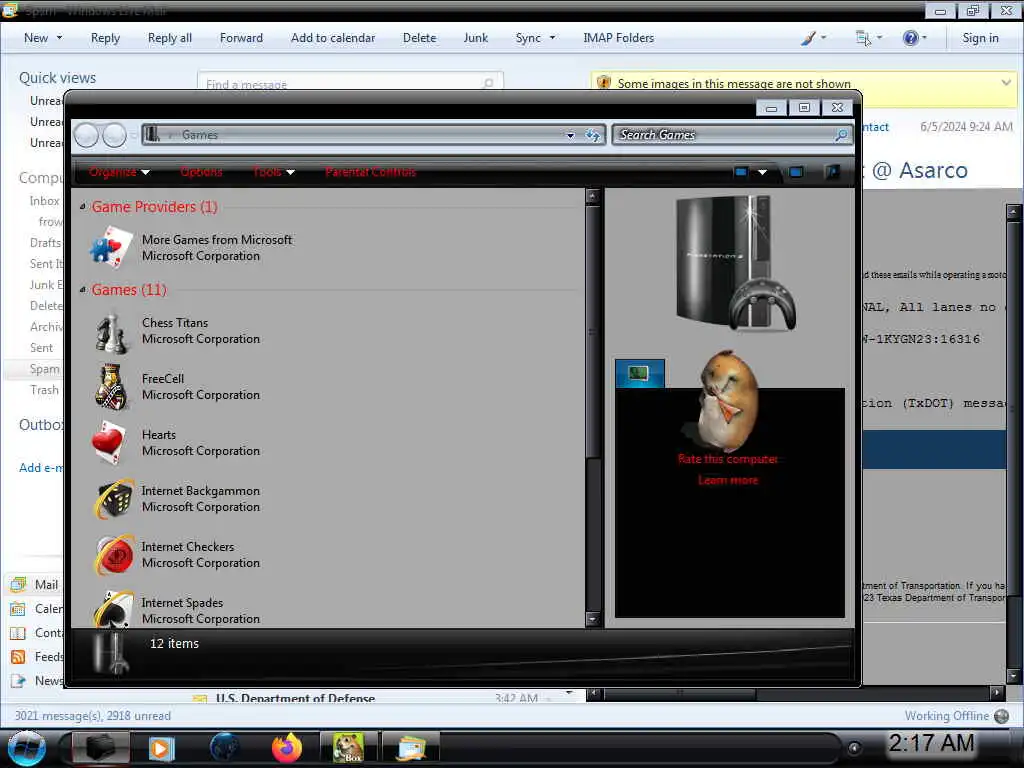
Task: Click the Feeds icon in Live Mail sidebar
Action: (x=18, y=657)
